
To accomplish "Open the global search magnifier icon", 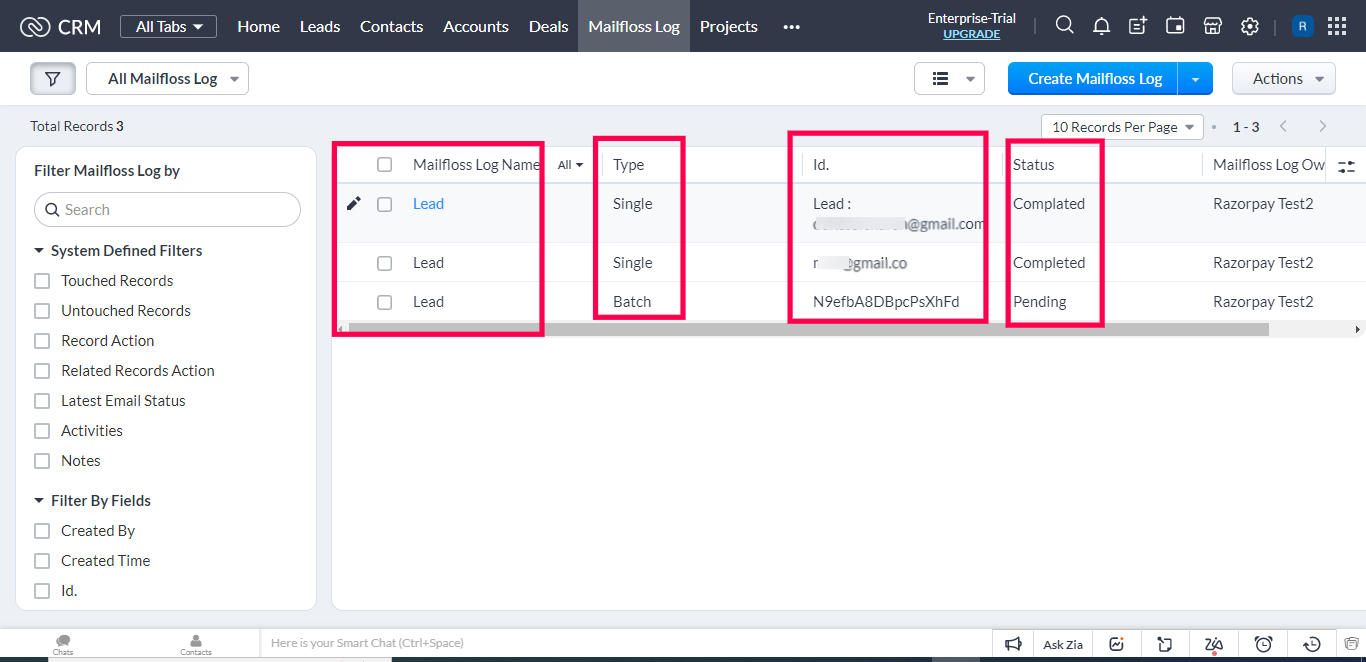I will click(1065, 26).
